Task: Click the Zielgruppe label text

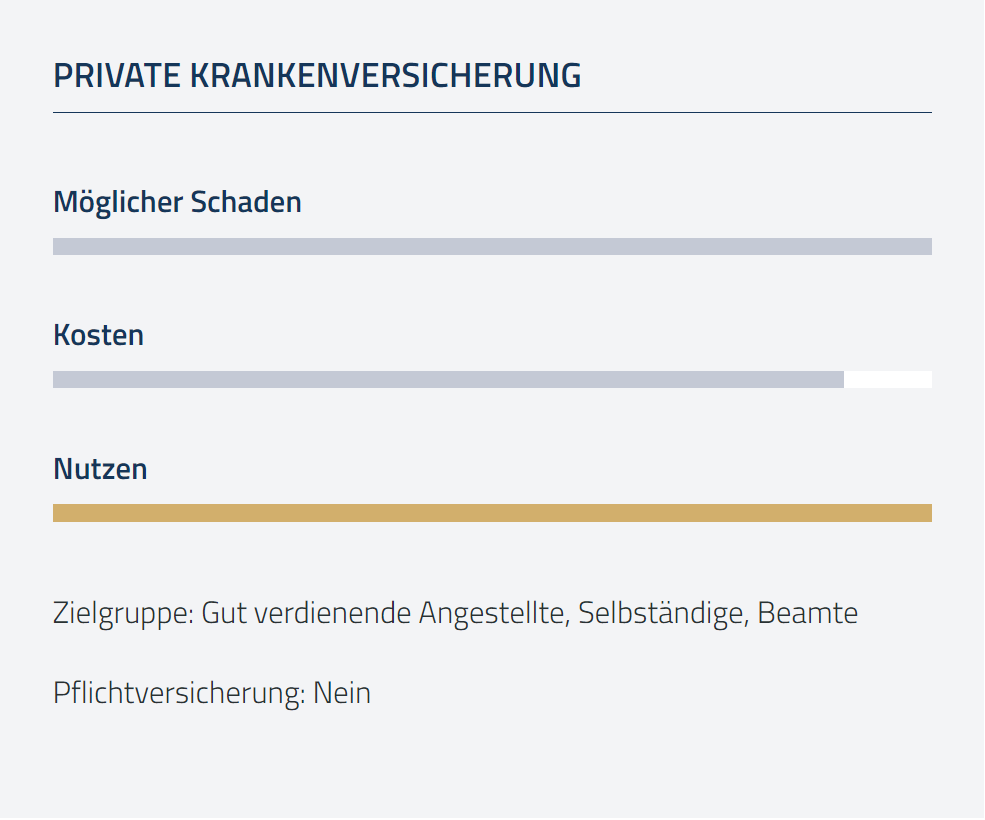Action: tap(124, 614)
